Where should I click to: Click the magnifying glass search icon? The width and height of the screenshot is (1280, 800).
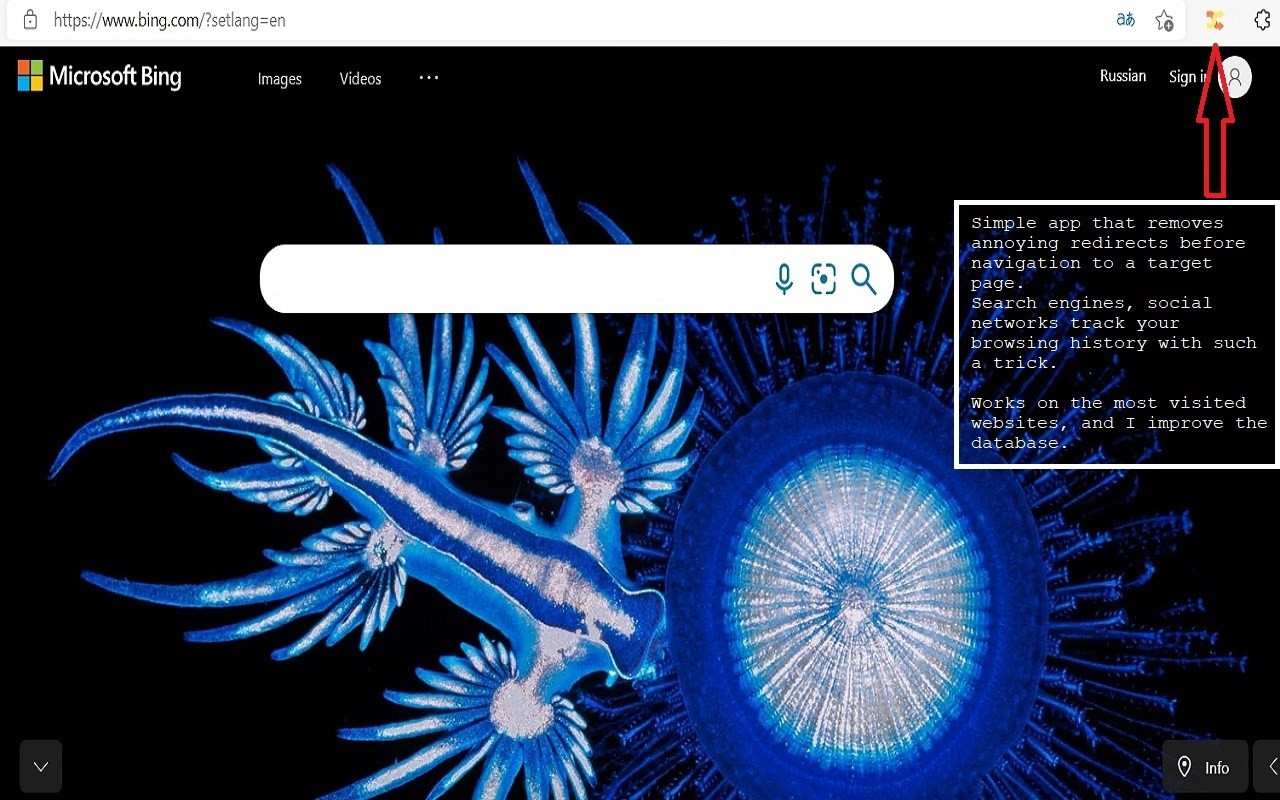point(864,279)
